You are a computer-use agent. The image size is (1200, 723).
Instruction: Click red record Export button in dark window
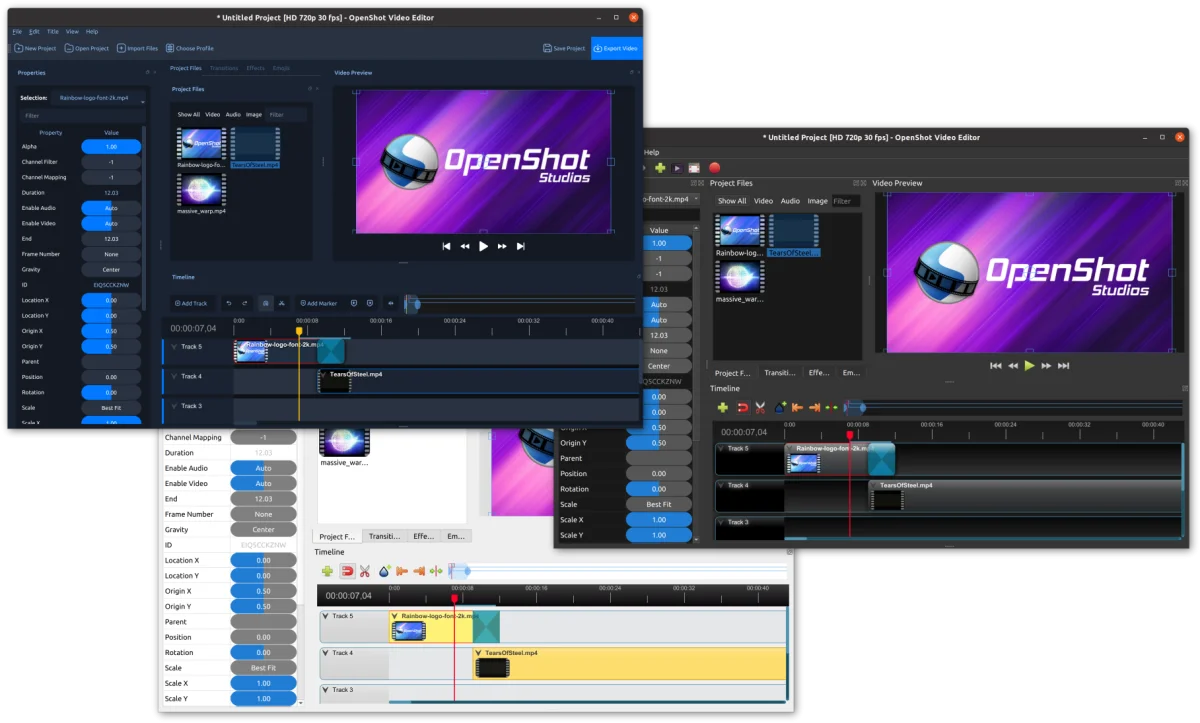714,168
